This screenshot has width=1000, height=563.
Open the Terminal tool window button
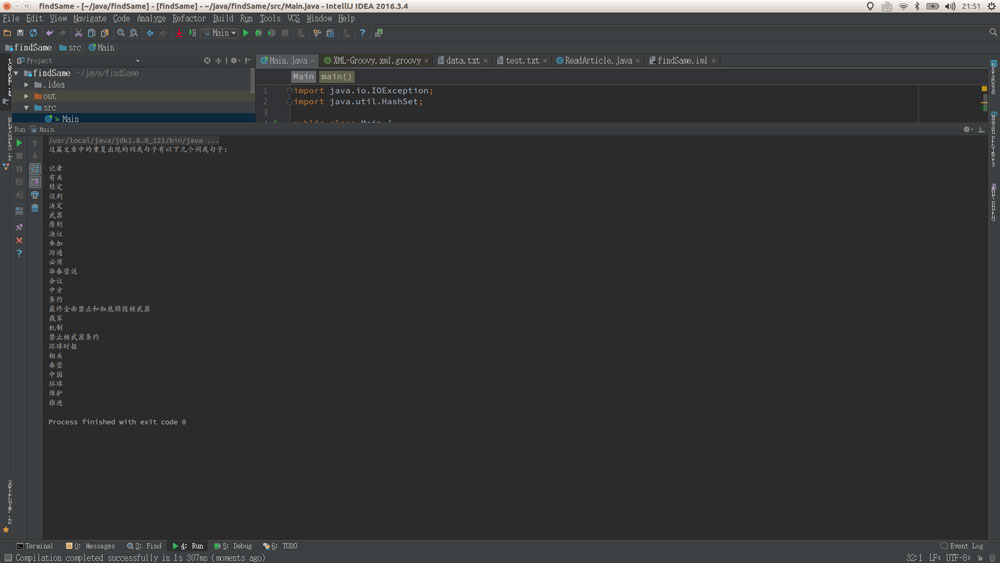[34, 546]
